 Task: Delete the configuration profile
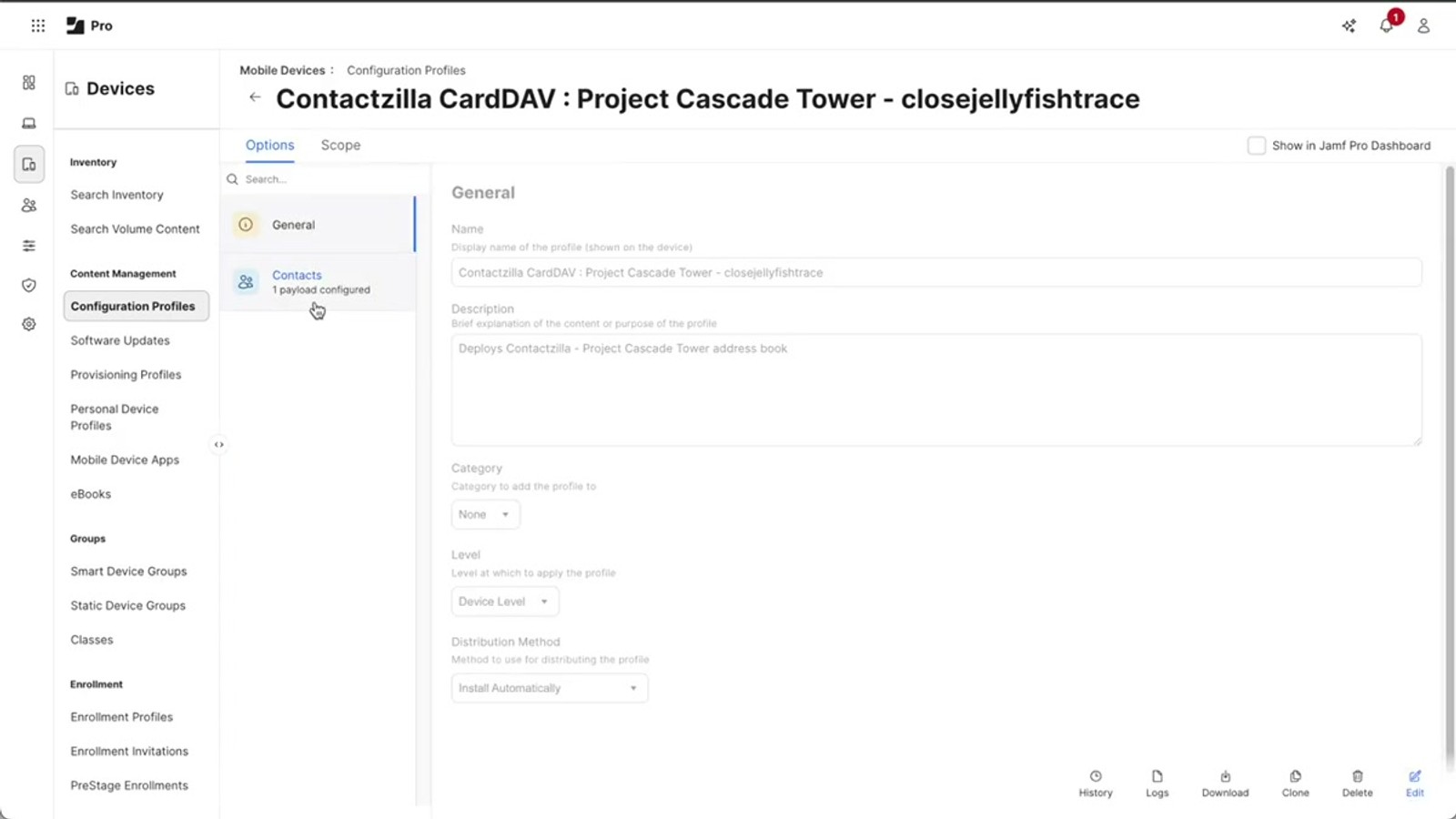point(1358,784)
